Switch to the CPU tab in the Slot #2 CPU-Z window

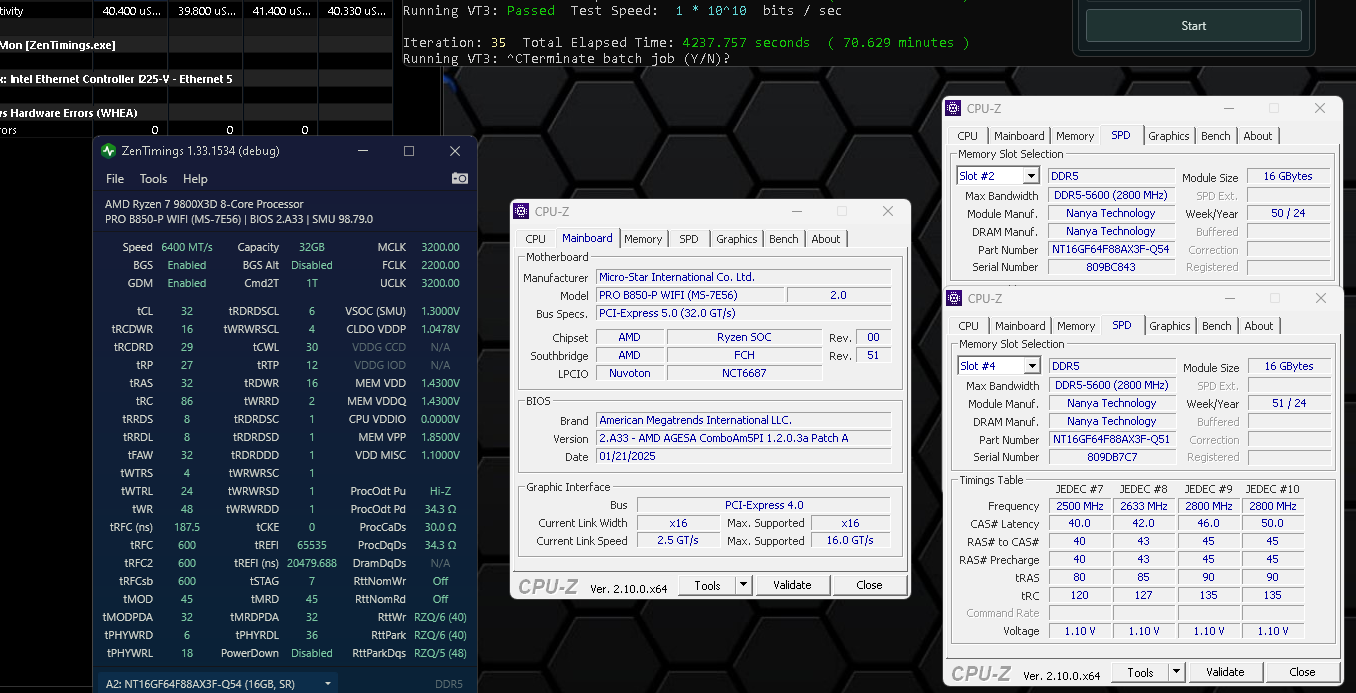point(968,136)
